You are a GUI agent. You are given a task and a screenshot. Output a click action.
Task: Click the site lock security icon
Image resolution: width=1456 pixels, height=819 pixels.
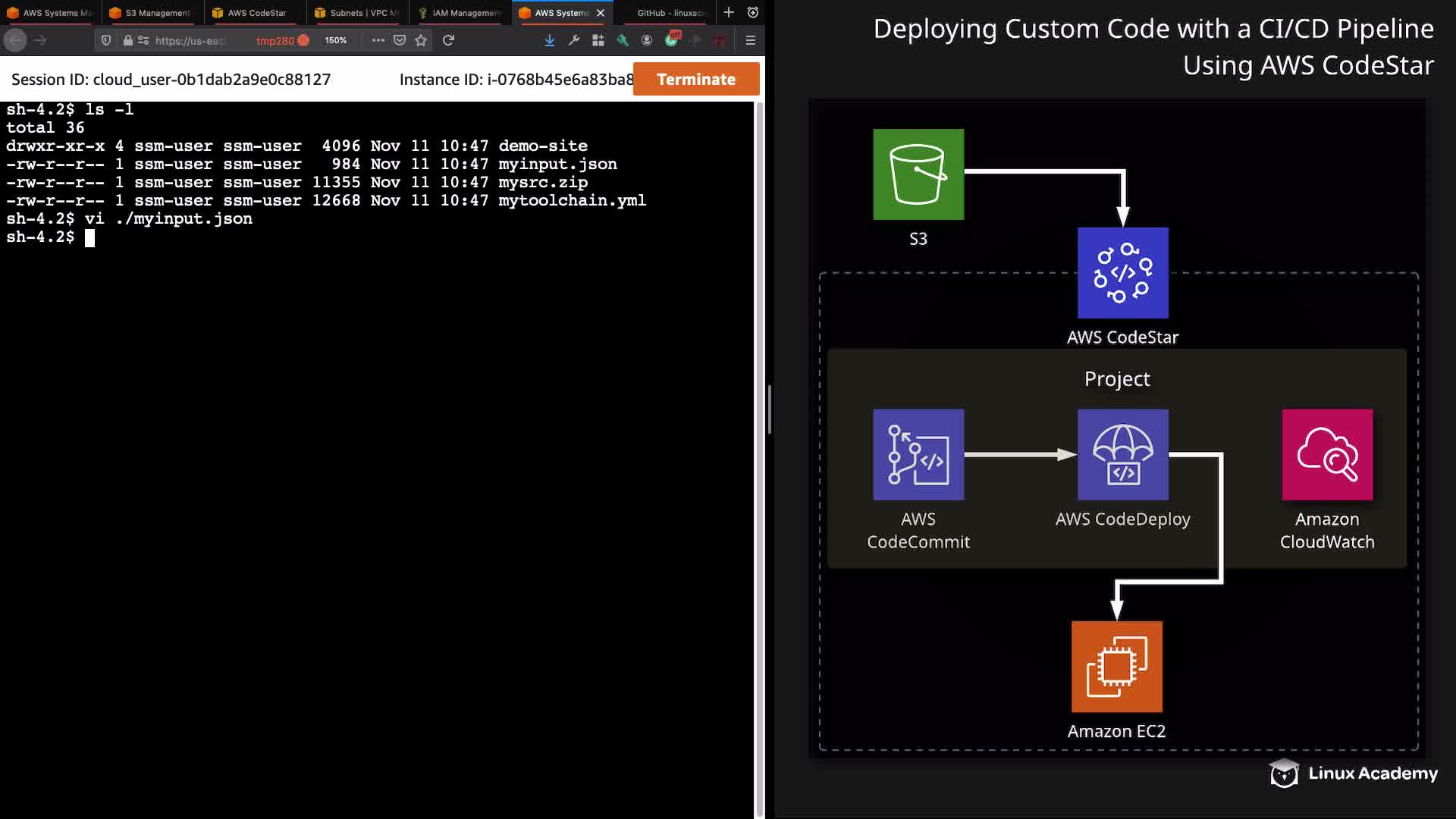(128, 40)
